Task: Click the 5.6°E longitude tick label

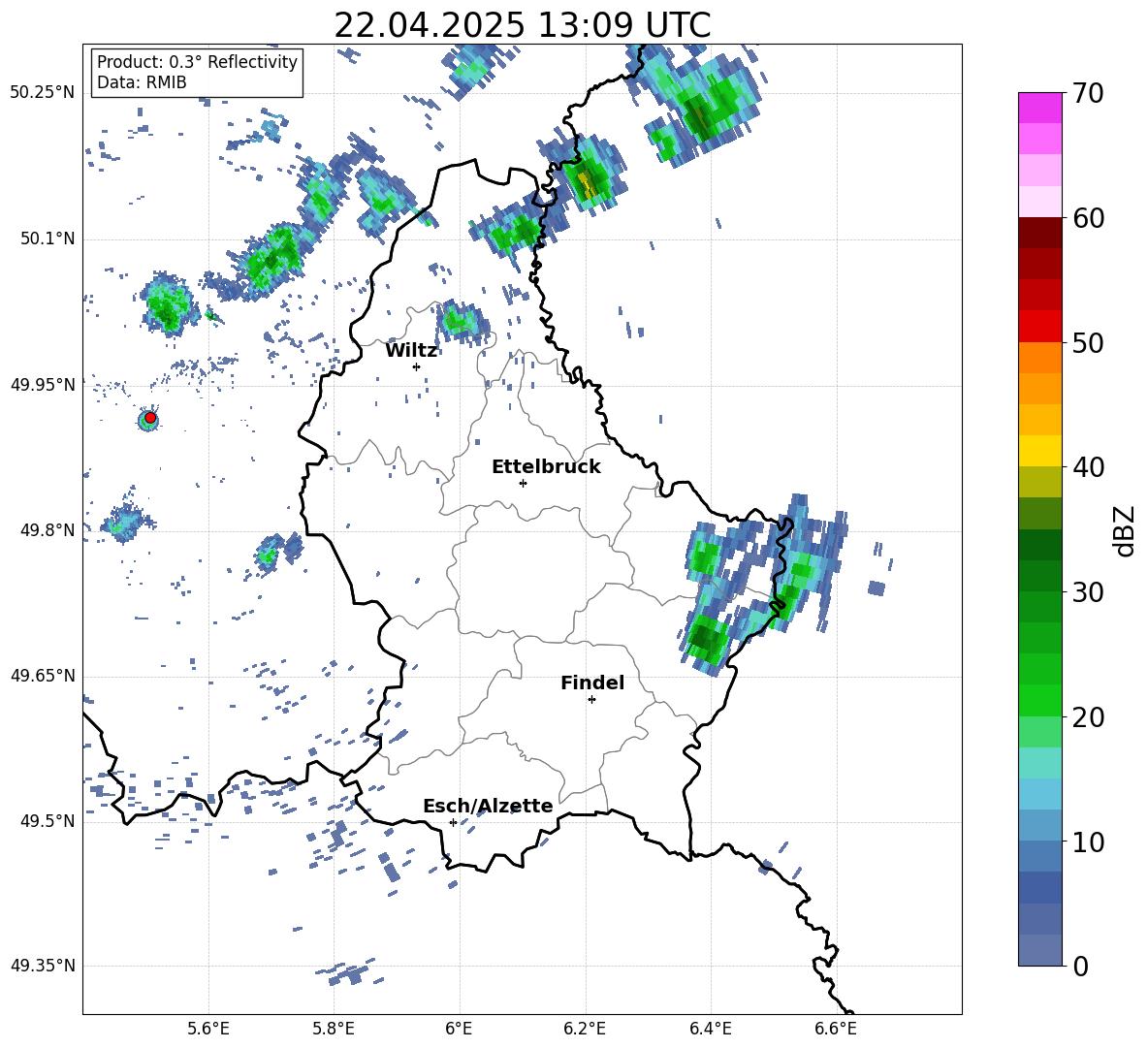Action: coord(207,1029)
